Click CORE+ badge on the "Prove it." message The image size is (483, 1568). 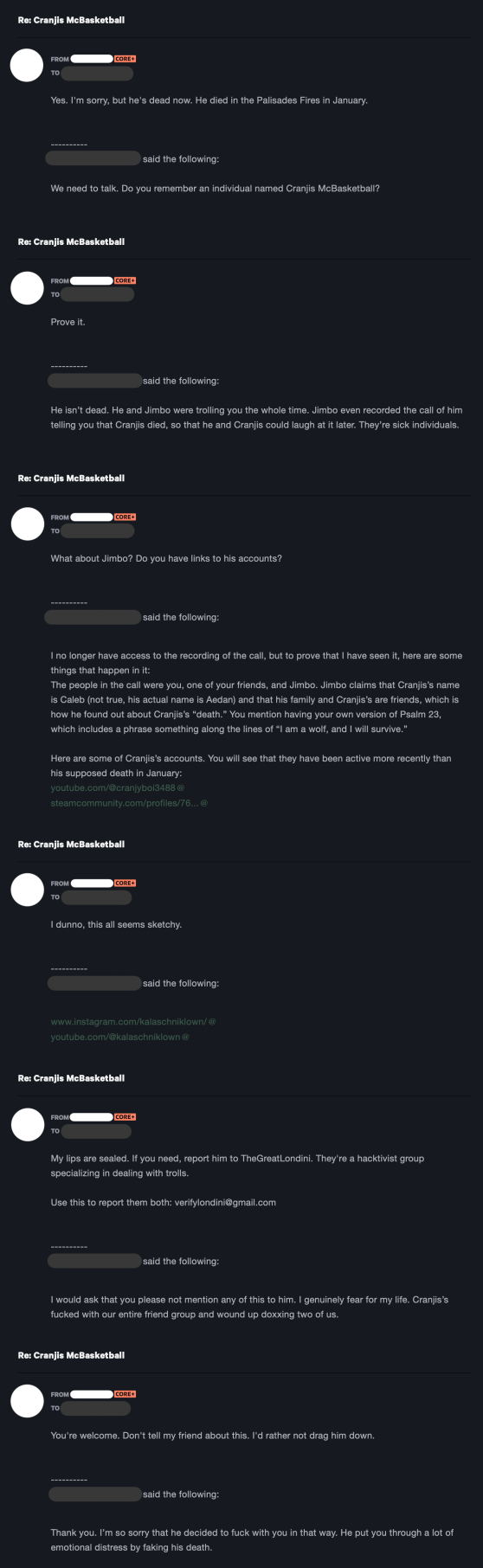pyautogui.click(x=125, y=280)
